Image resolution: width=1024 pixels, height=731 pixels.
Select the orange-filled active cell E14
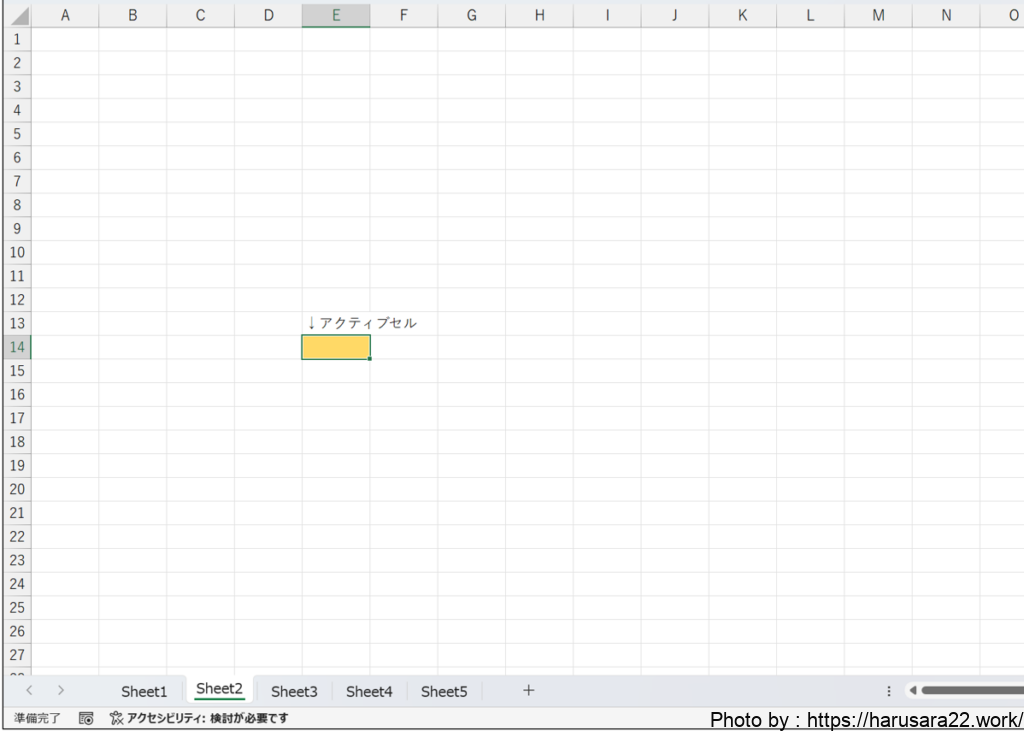(x=336, y=347)
